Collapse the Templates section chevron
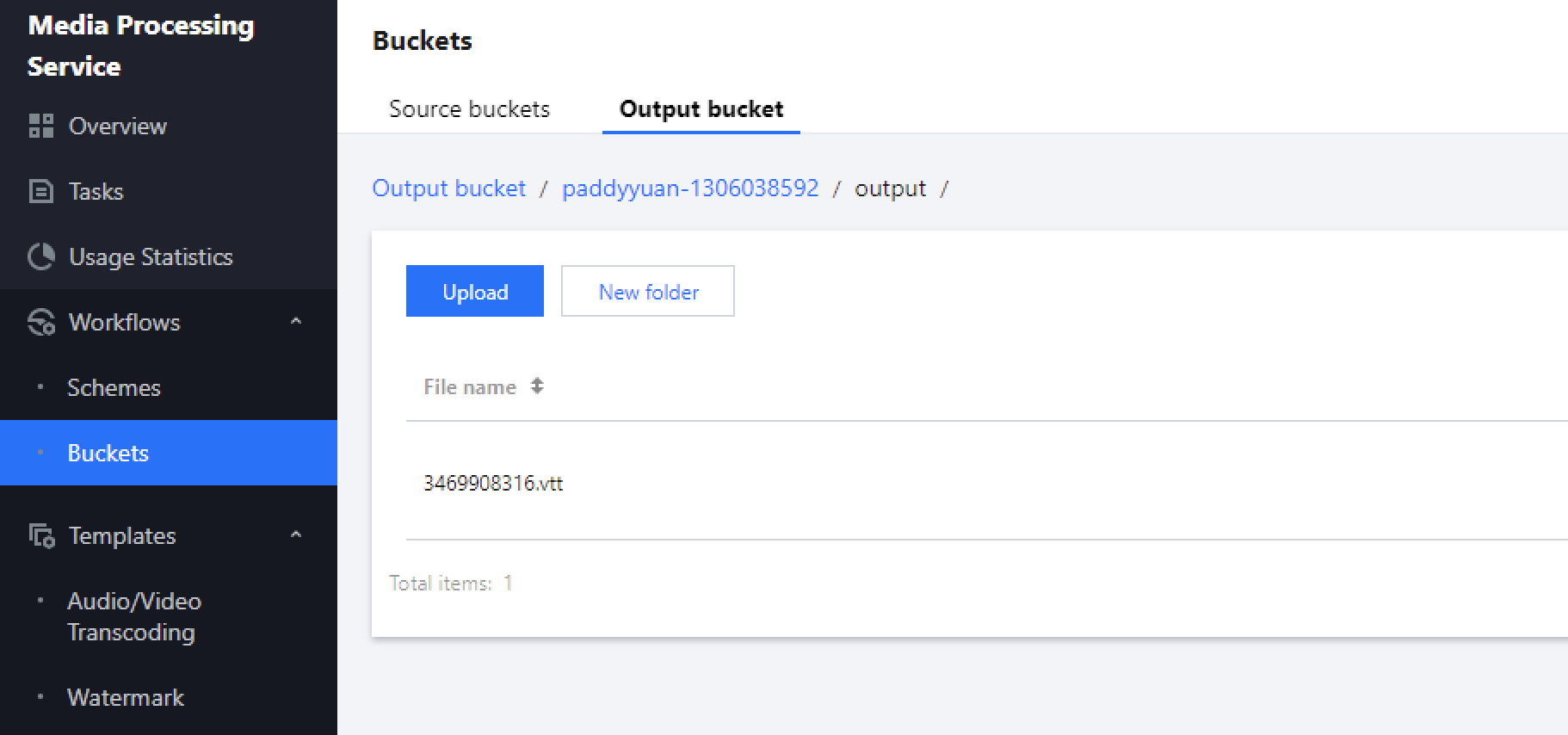Viewport: 1568px width, 735px height. tap(296, 534)
